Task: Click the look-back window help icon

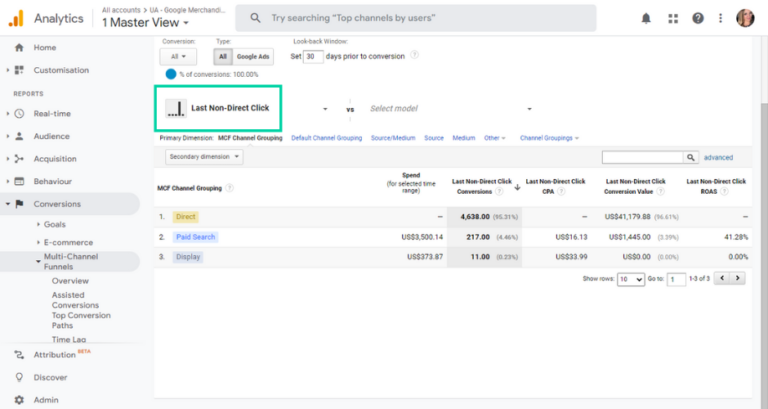Action: tap(414, 55)
